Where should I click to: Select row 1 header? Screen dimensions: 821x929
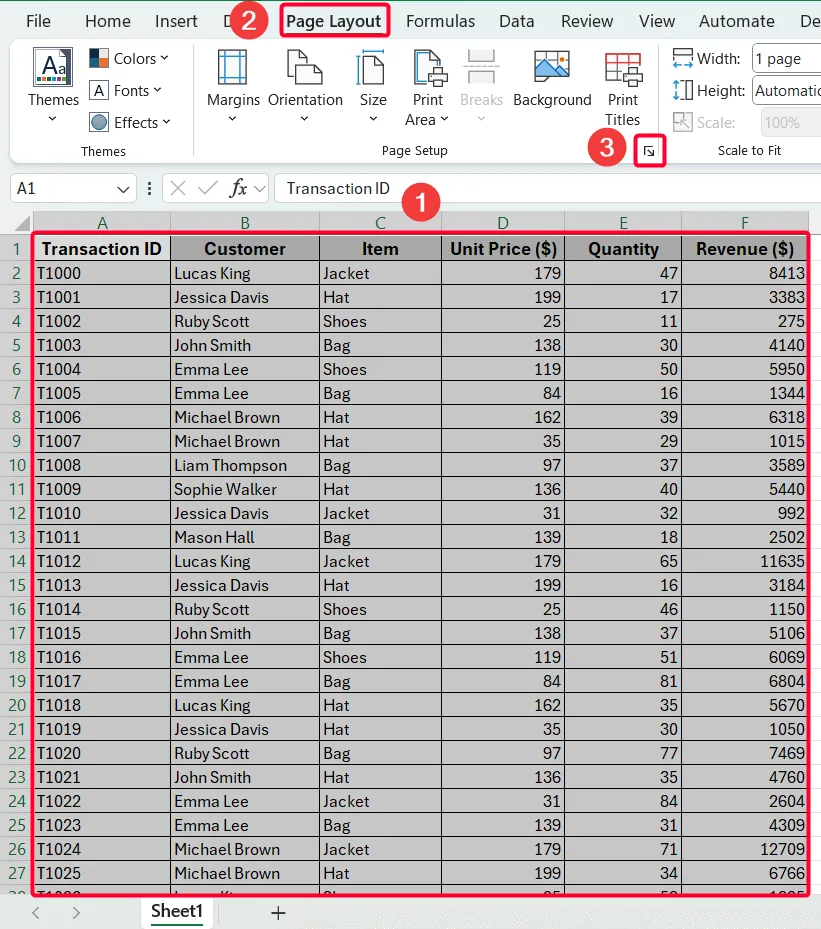pyautogui.click(x=17, y=249)
